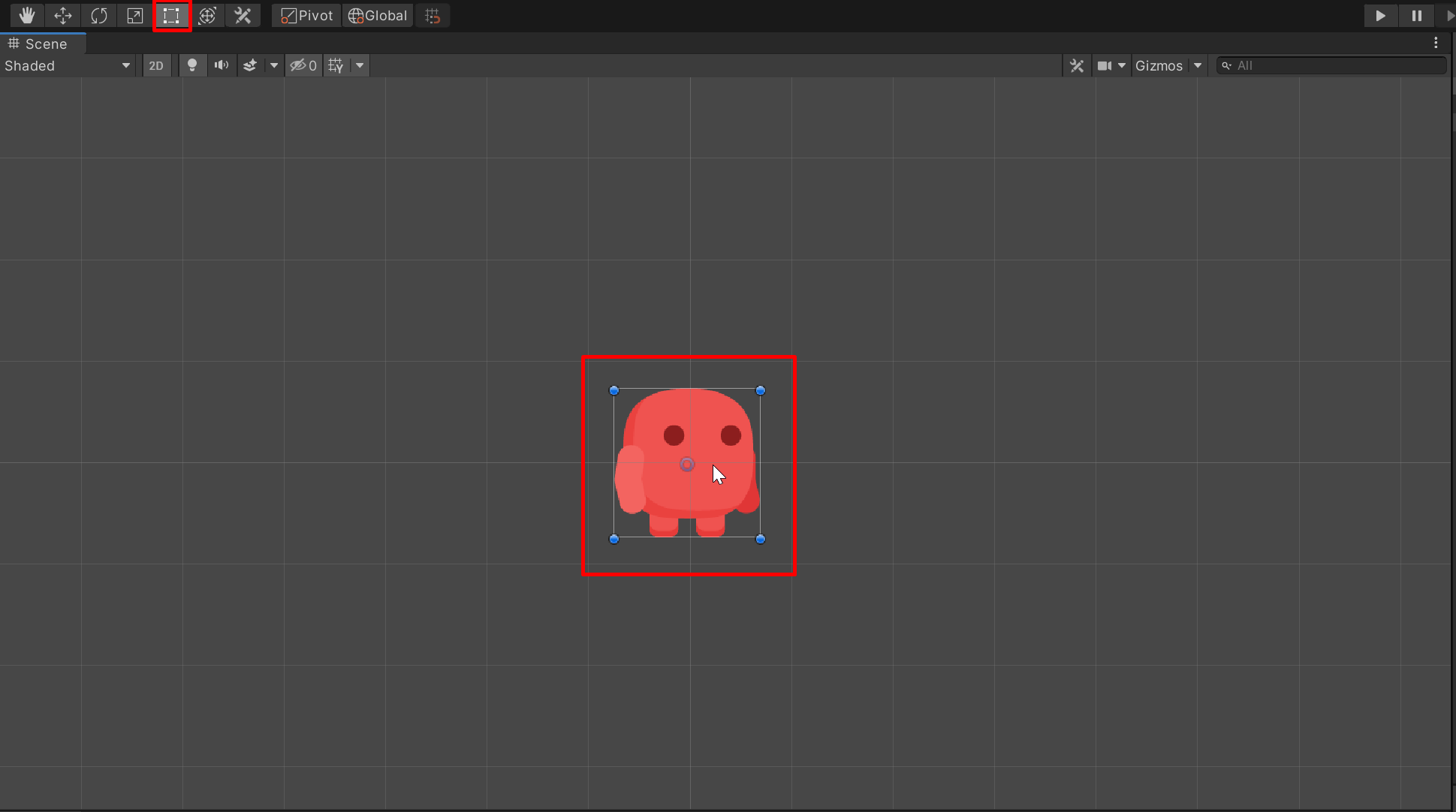The height and width of the screenshot is (812, 1456).
Task: Open scene camera settings dropdown
Action: pos(1111,66)
